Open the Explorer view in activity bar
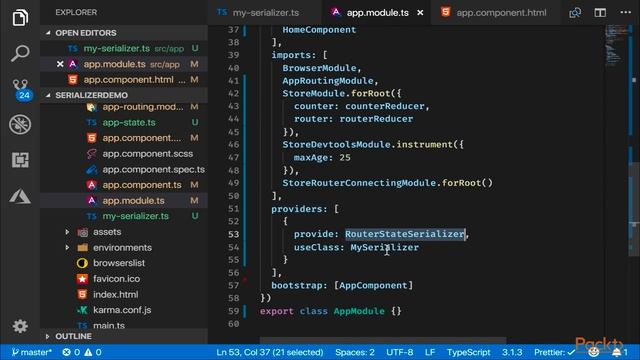Image resolution: width=640 pixels, height=360 pixels. (20, 18)
